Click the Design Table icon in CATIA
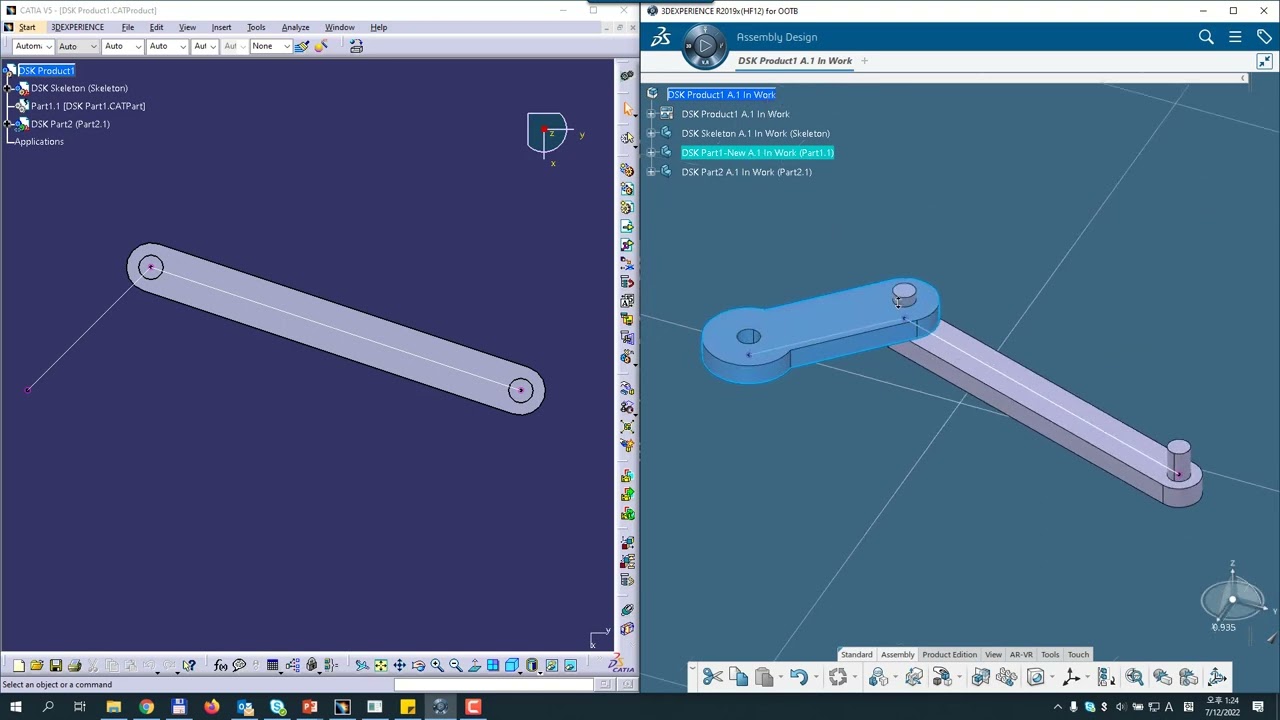This screenshot has width=1280, height=720. tap(272, 665)
